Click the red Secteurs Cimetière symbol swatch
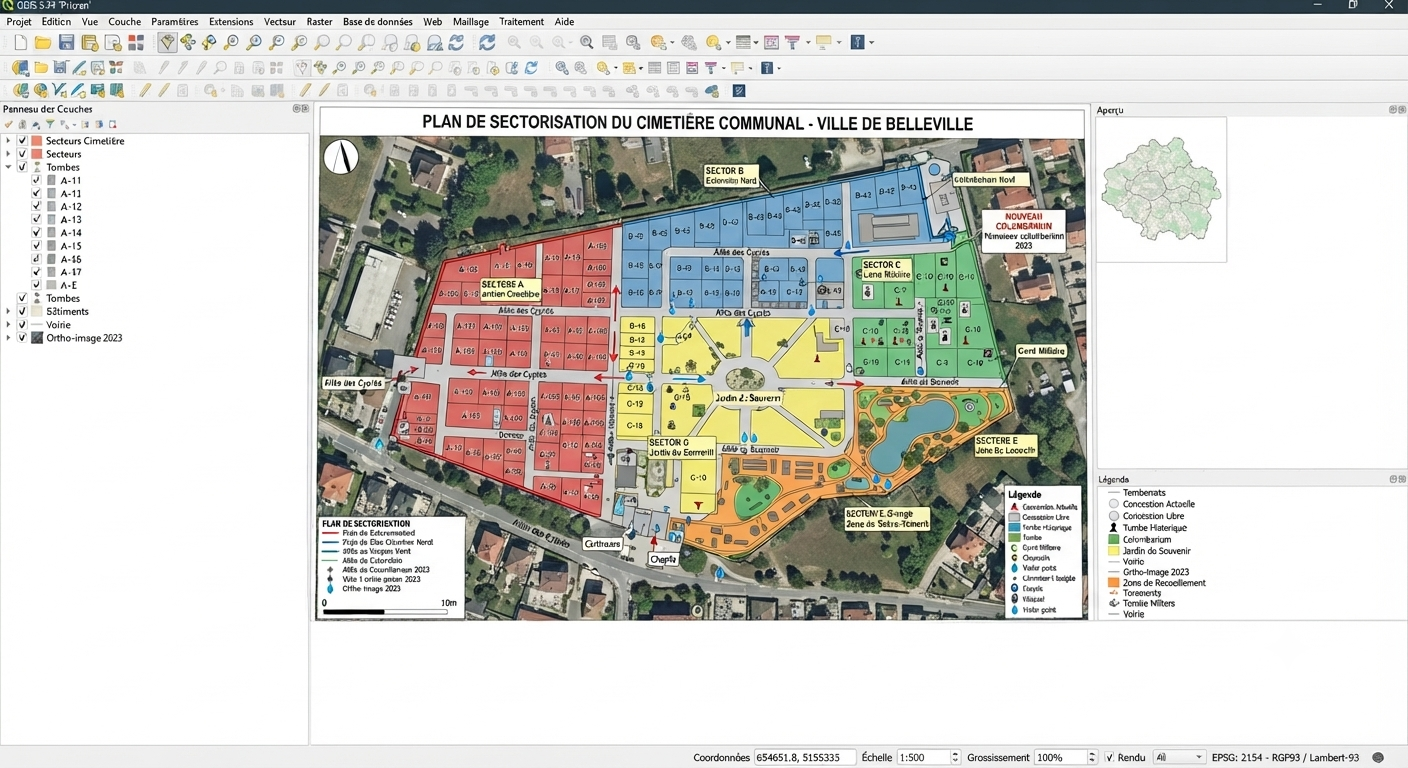 tap(37, 141)
